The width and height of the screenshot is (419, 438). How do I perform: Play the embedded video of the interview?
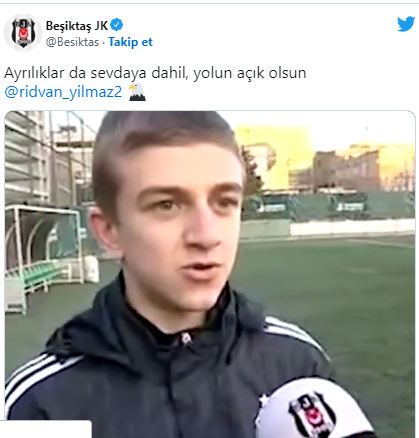(210, 274)
